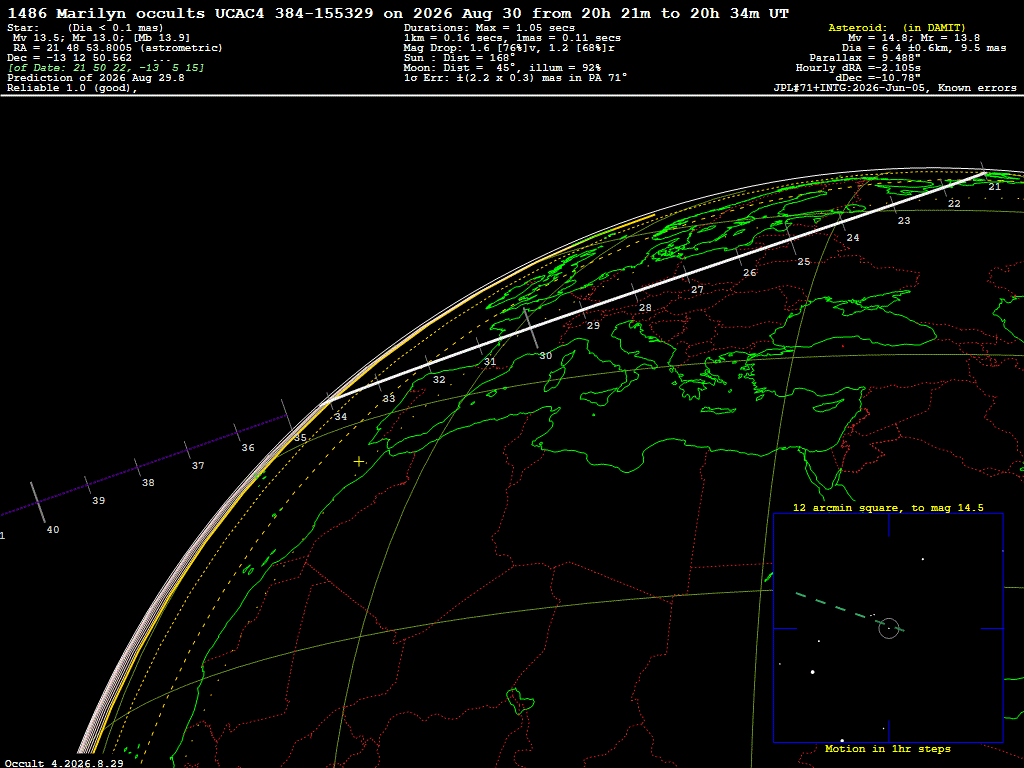Click the target circle in star chart
This screenshot has height=768, width=1024.
click(889, 628)
